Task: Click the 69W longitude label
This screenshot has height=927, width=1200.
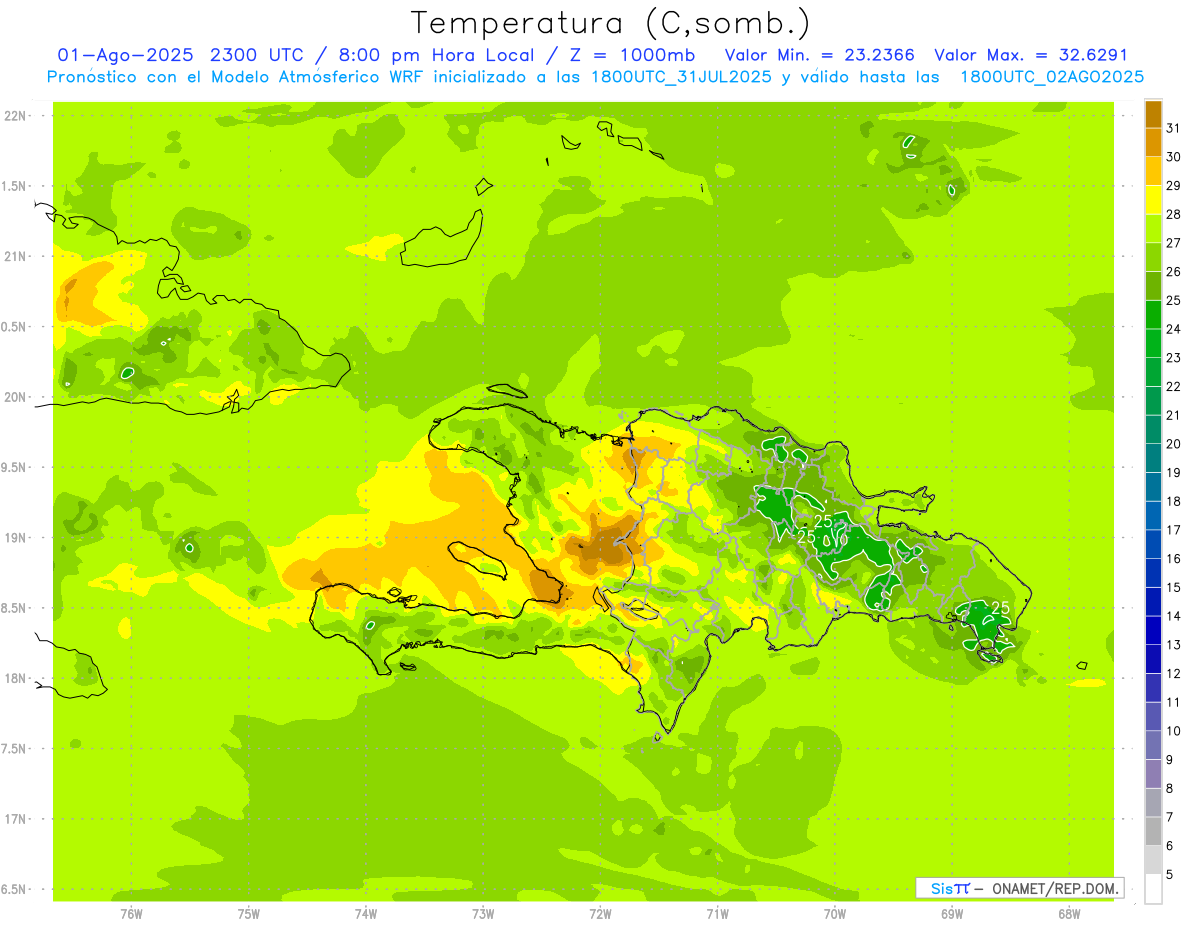Action: 952,914
